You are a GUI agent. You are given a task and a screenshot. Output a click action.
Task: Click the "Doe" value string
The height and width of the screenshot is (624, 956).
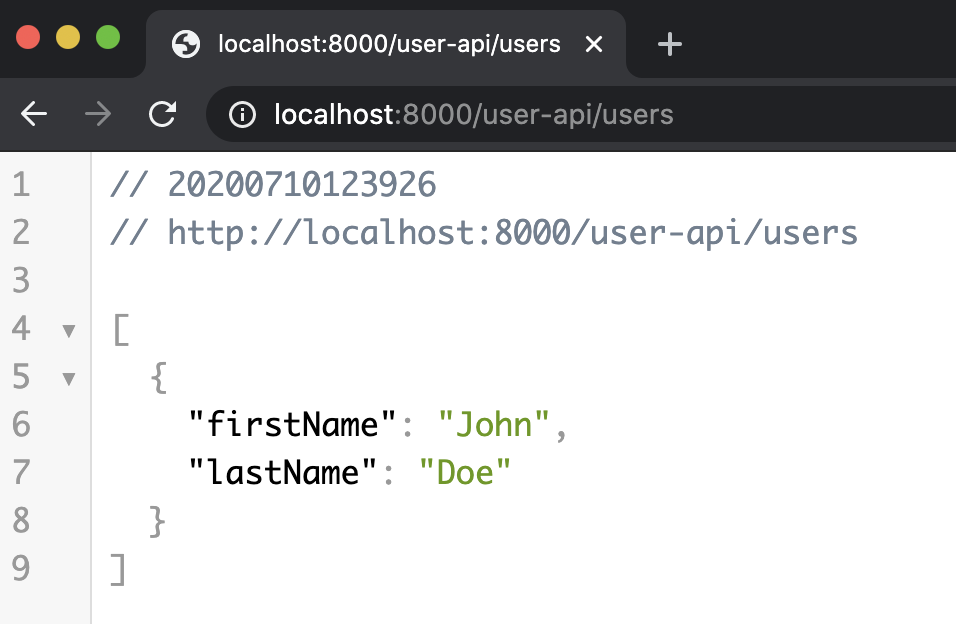466,472
